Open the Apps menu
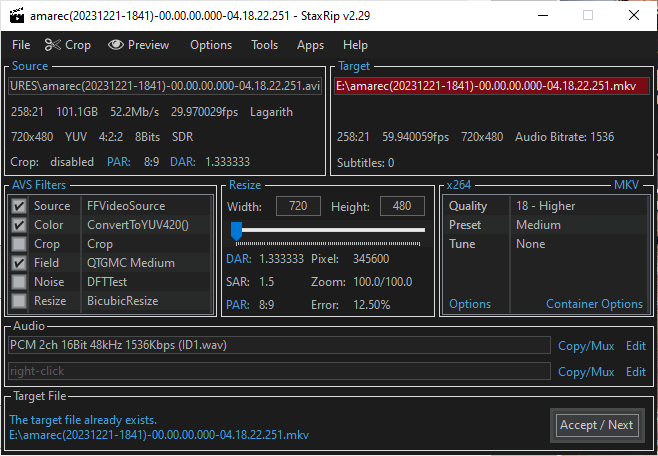This screenshot has width=658, height=456. [310, 45]
